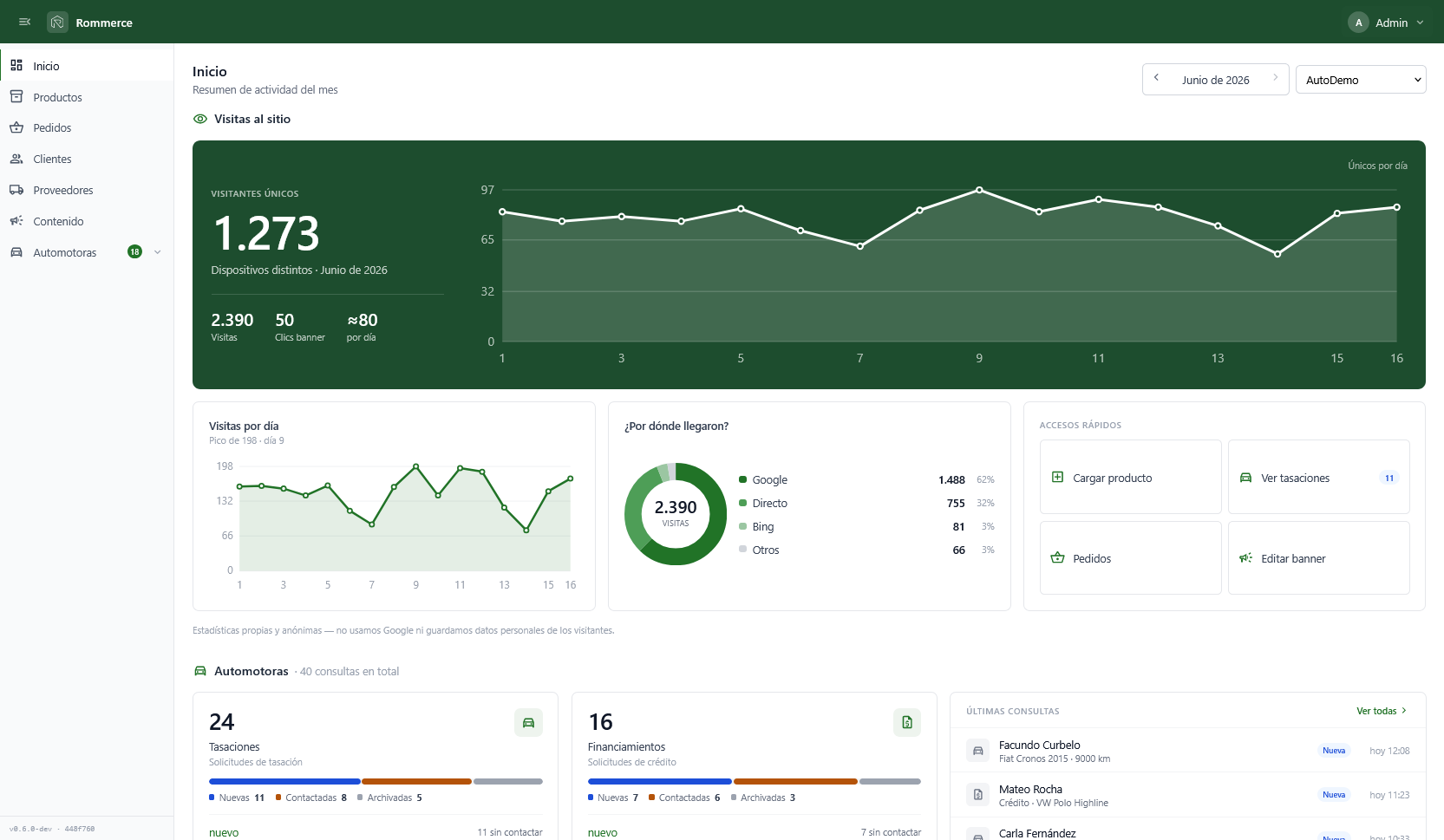This screenshot has height=840, width=1444.
Task: Click the 2.390 visitas donut chart
Action: coord(676,514)
